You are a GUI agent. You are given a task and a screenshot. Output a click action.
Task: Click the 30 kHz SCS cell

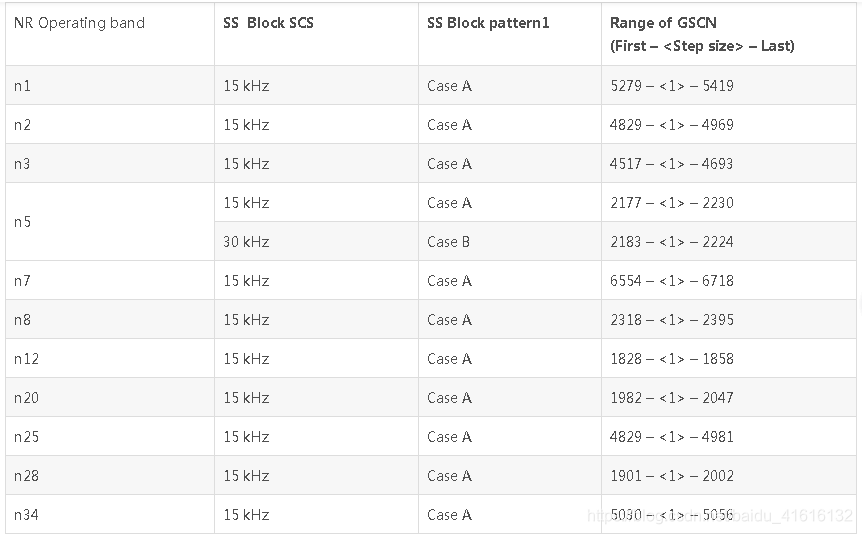pyautogui.click(x=246, y=242)
